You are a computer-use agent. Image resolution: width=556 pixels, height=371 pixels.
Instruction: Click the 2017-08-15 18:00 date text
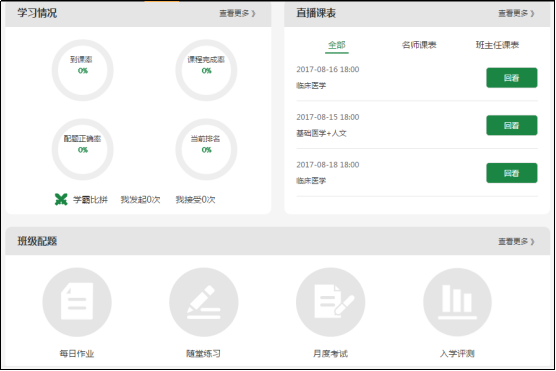pos(328,117)
